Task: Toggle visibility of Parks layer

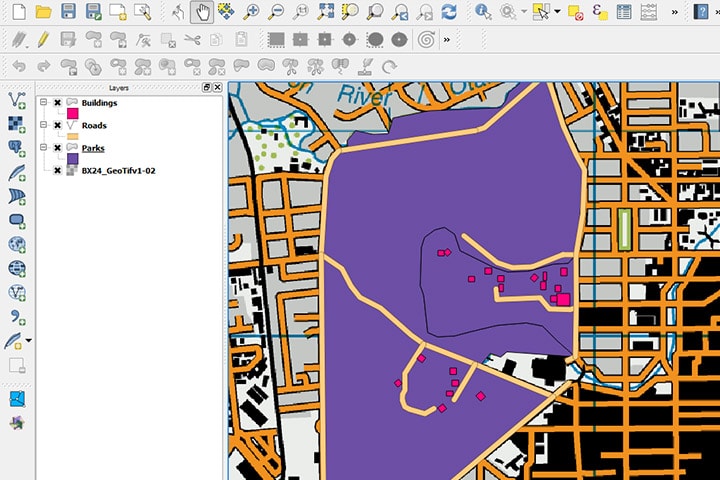Action: tap(57, 147)
